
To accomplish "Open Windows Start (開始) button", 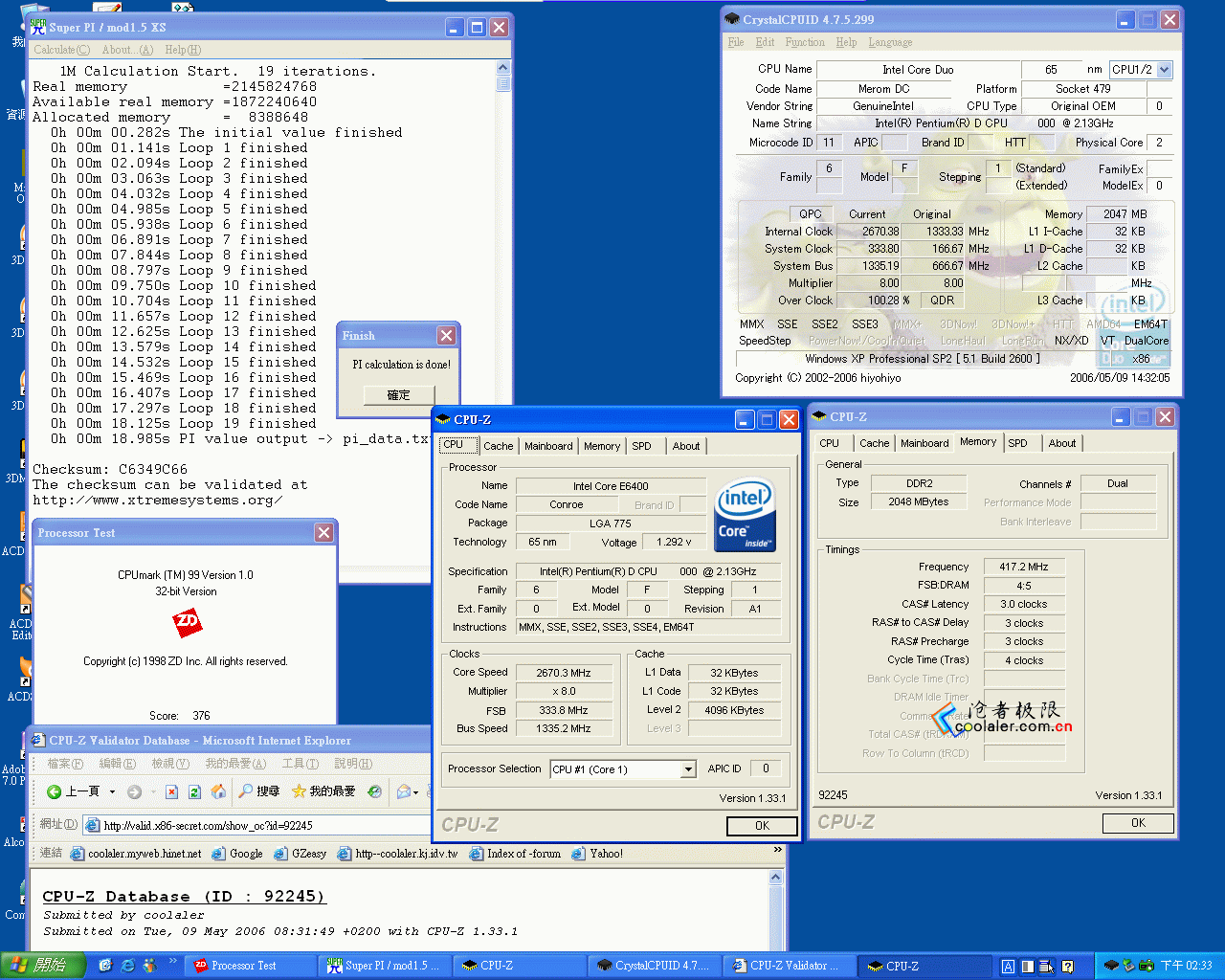I will pos(44,966).
